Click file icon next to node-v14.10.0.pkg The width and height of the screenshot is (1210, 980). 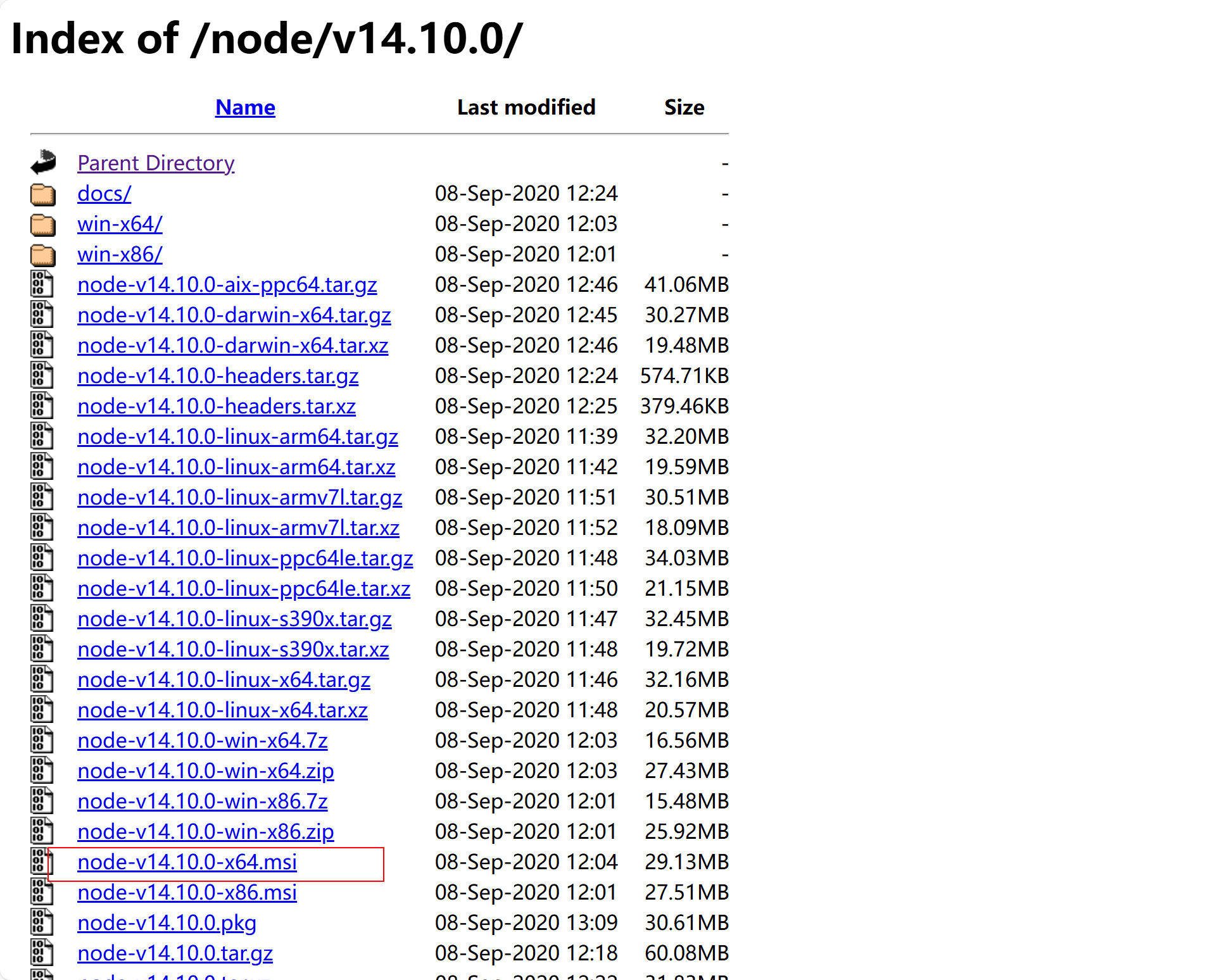pyautogui.click(x=42, y=923)
